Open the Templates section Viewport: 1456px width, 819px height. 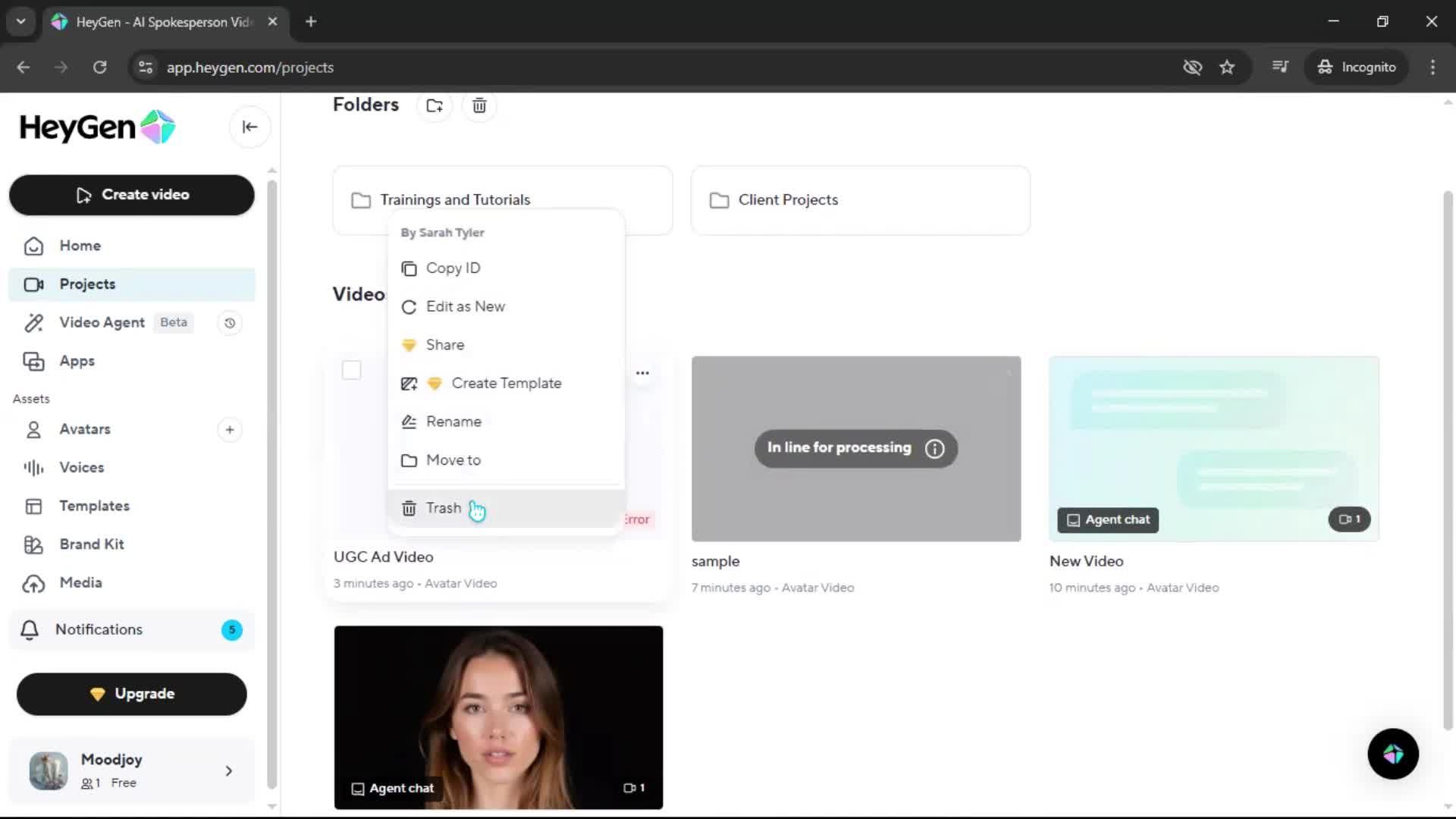click(x=94, y=506)
